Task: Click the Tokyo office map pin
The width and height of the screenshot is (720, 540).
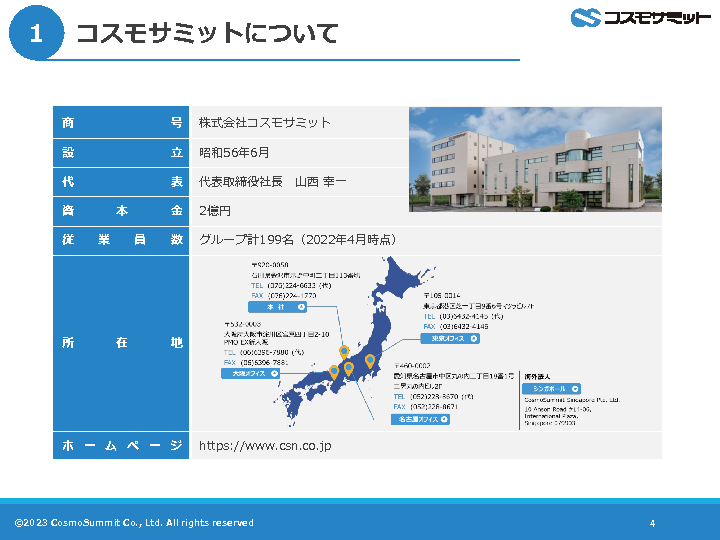Action: coord(370,360)
